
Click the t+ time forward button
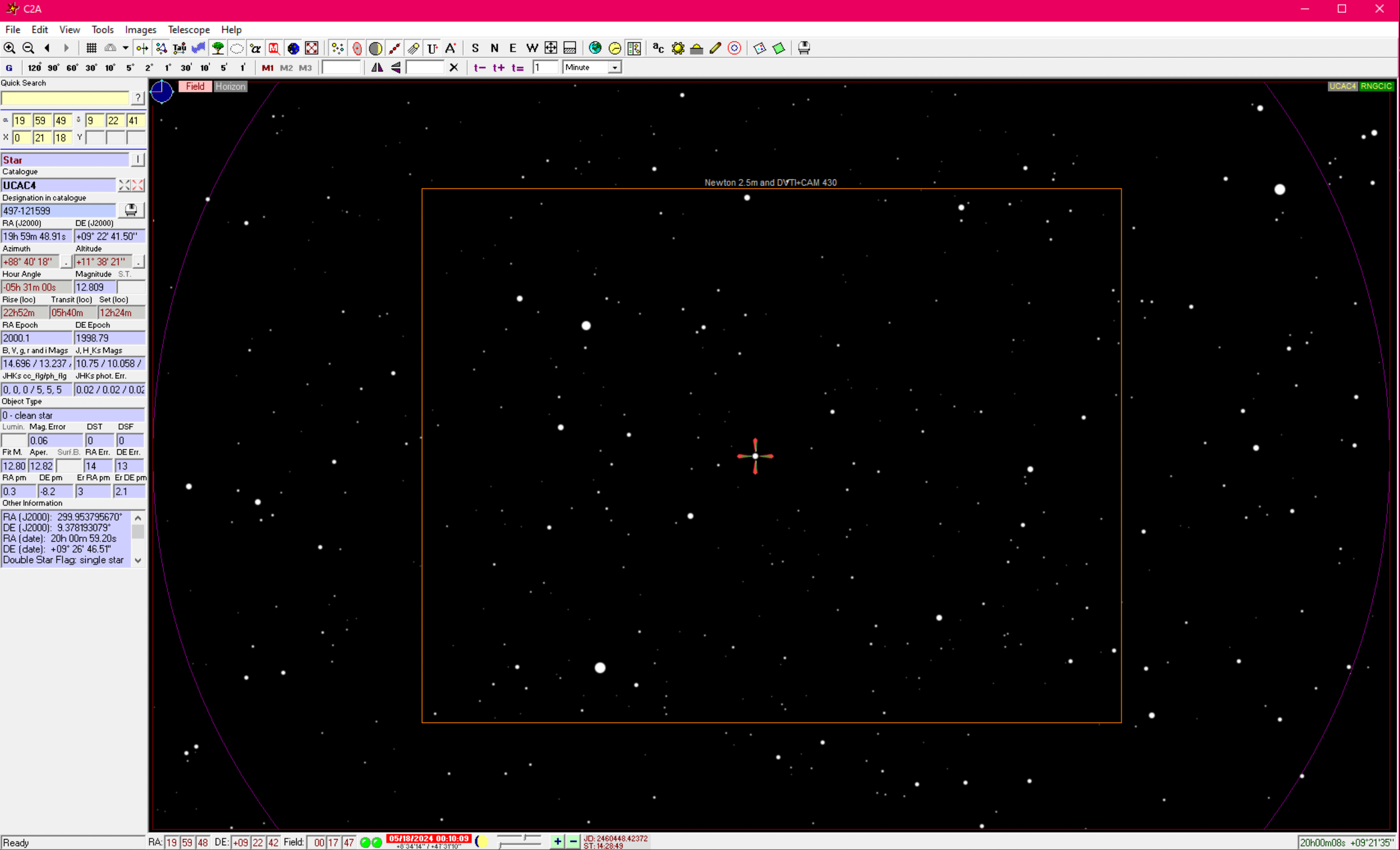coord(498,68)
